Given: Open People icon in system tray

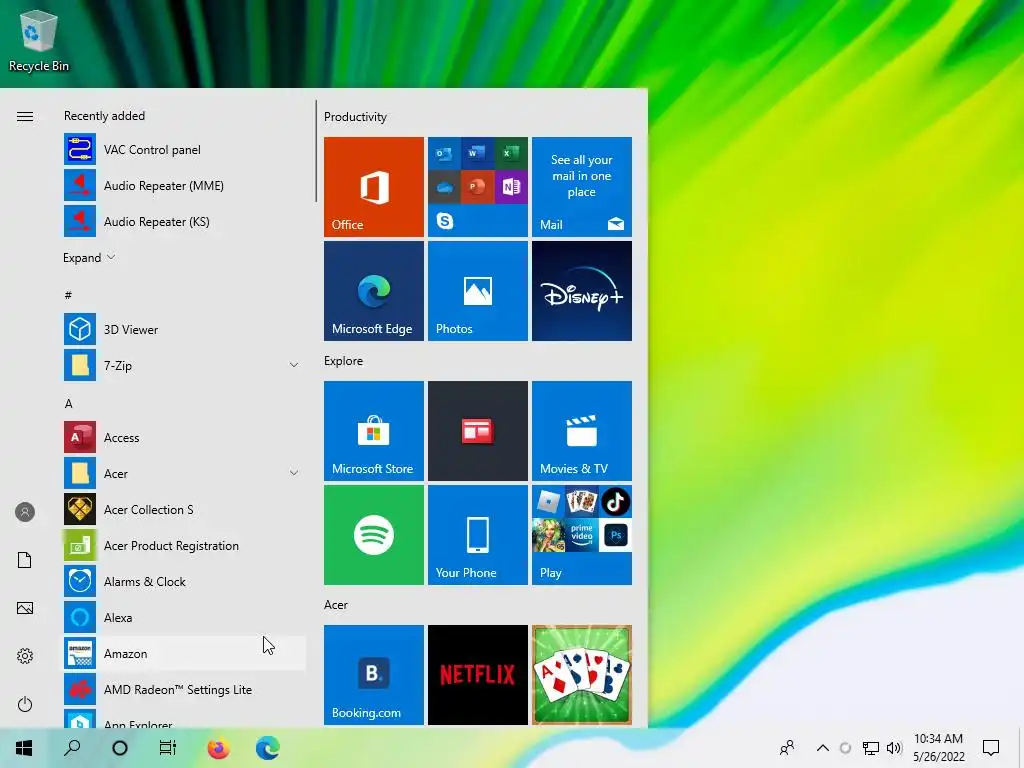Looking at the screenshot, I should pyautogui.click(x=788, y=748).
